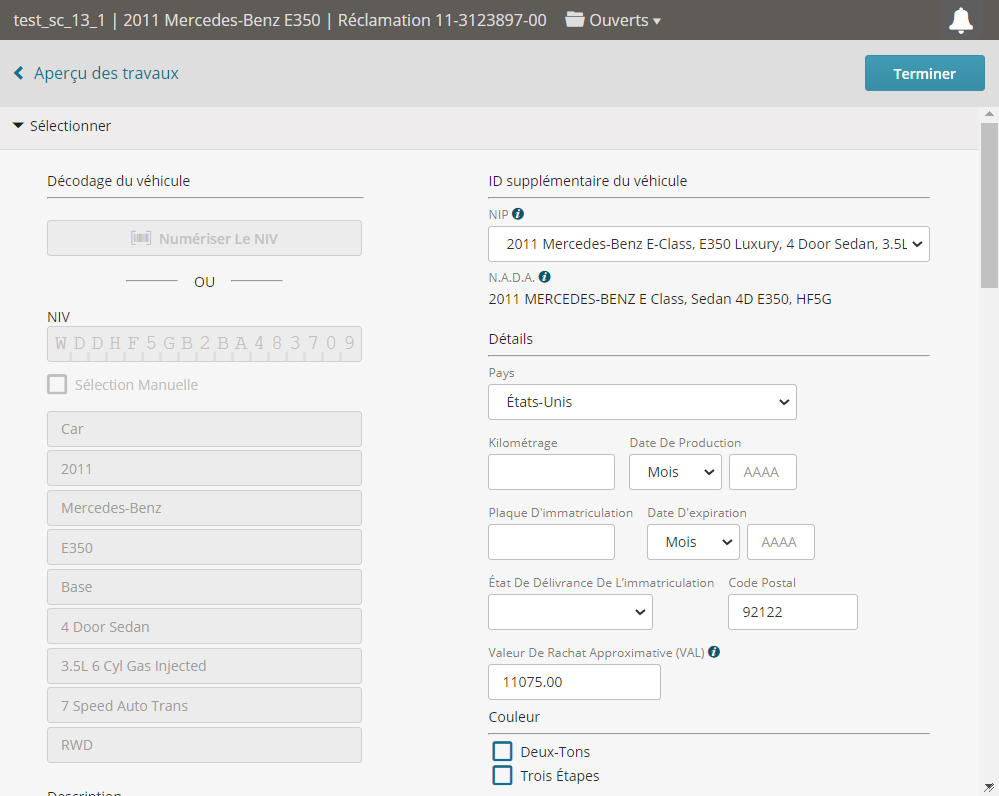Click the 4 Door Sedan body field
Viewport: 999px width, 796px height.
pos(205,626)
